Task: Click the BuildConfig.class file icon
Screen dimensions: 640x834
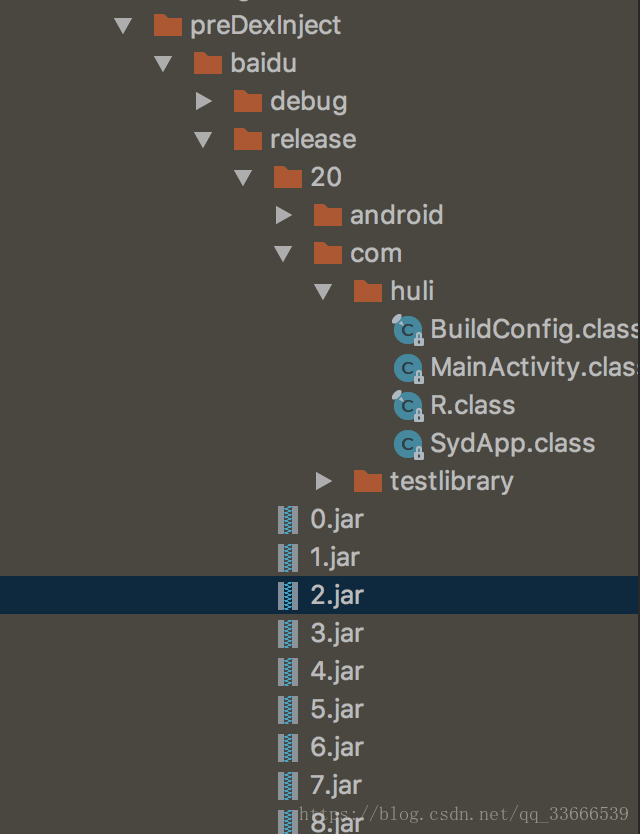Action: 408,330
